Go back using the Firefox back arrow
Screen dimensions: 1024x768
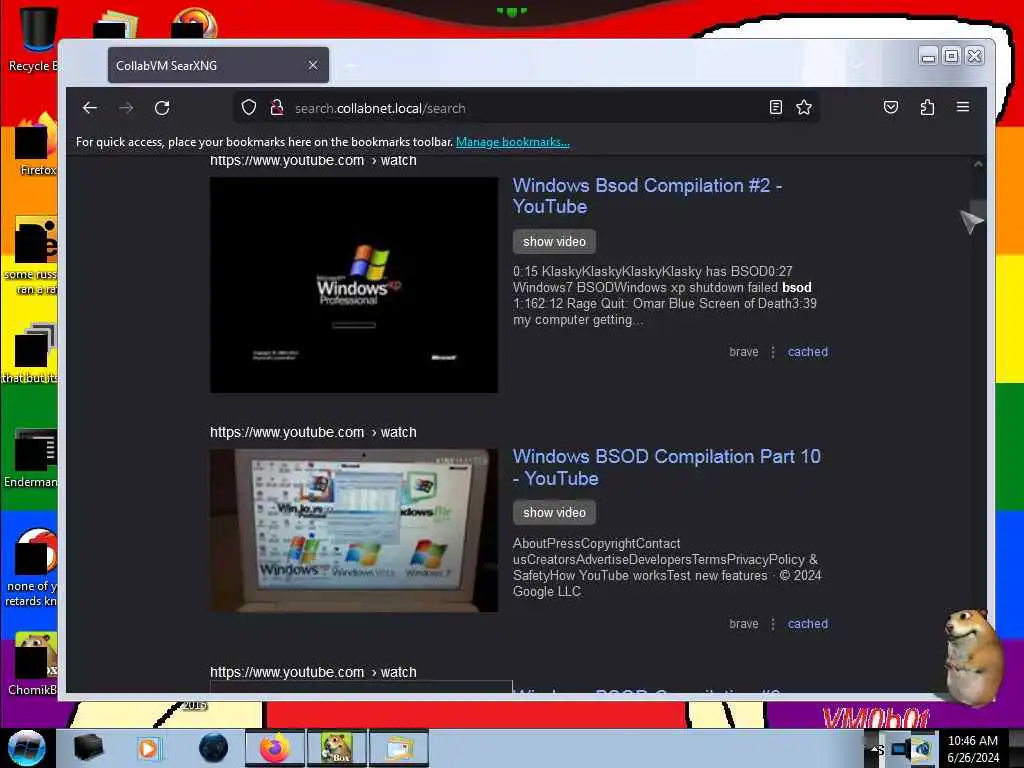pos(90,108)
